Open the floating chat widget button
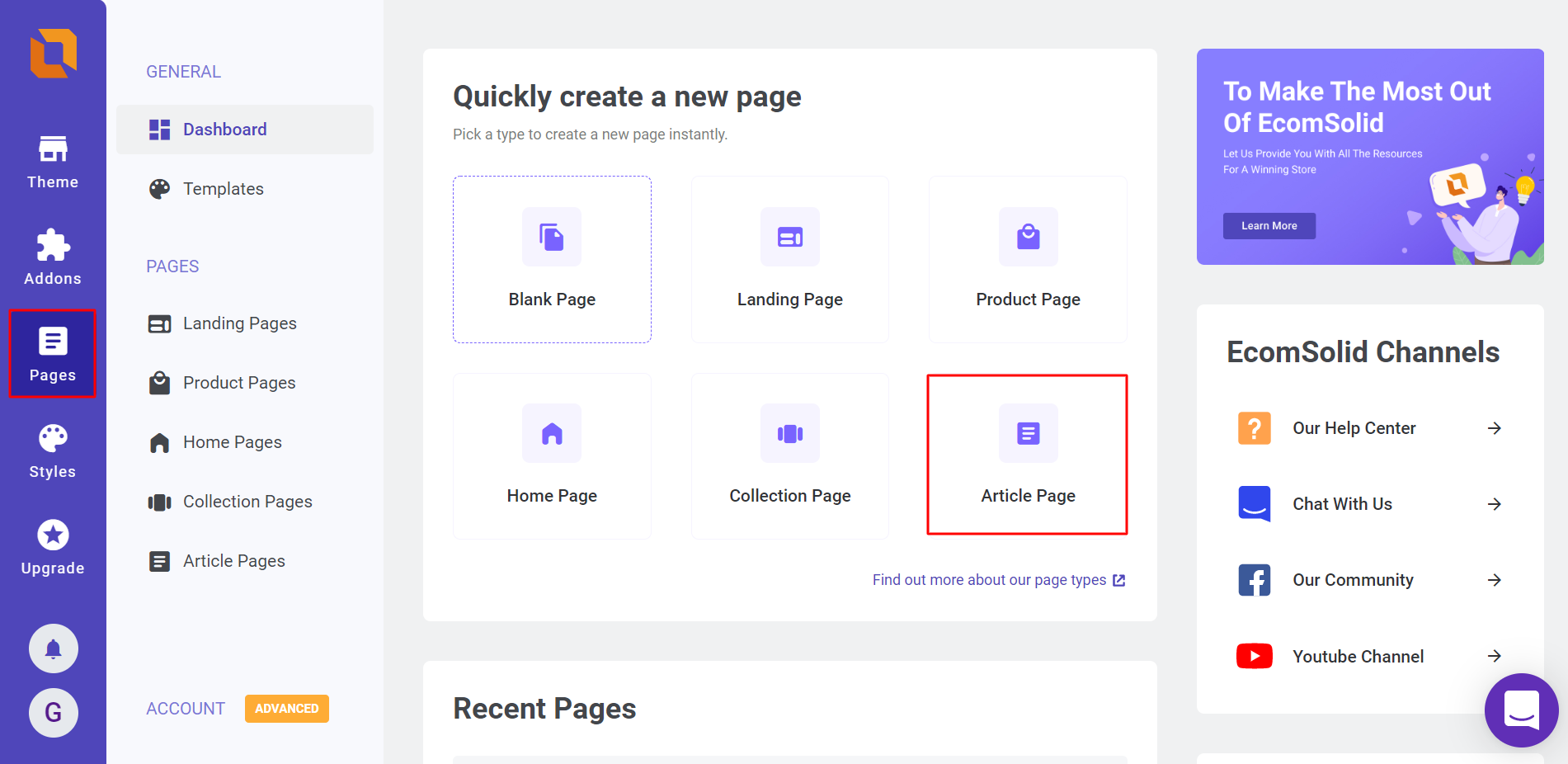The image size is (1568, 764). tap(1521, 710)
